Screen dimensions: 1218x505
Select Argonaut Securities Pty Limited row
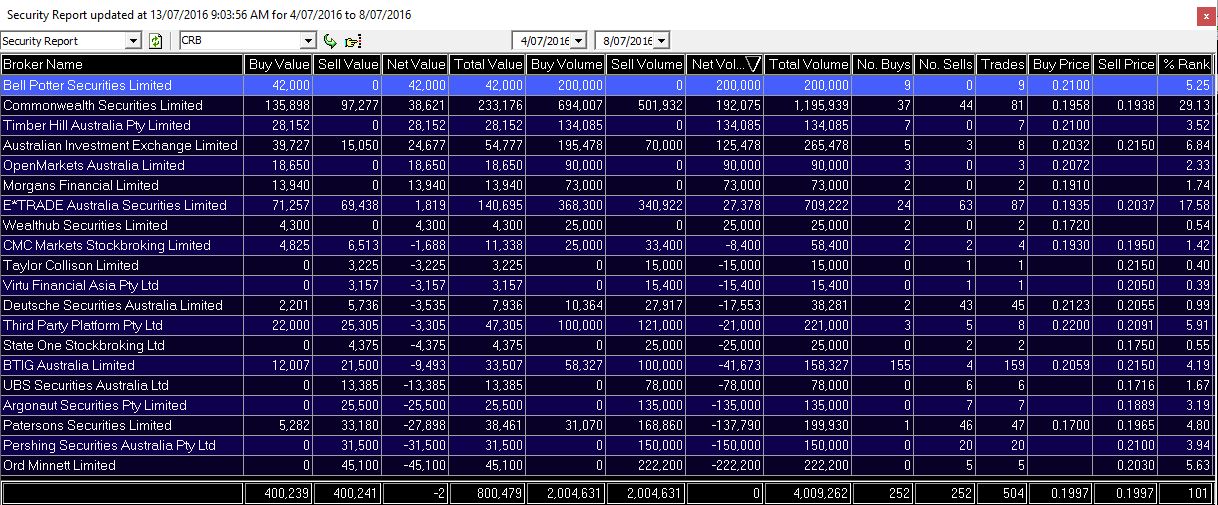[608, 406]
